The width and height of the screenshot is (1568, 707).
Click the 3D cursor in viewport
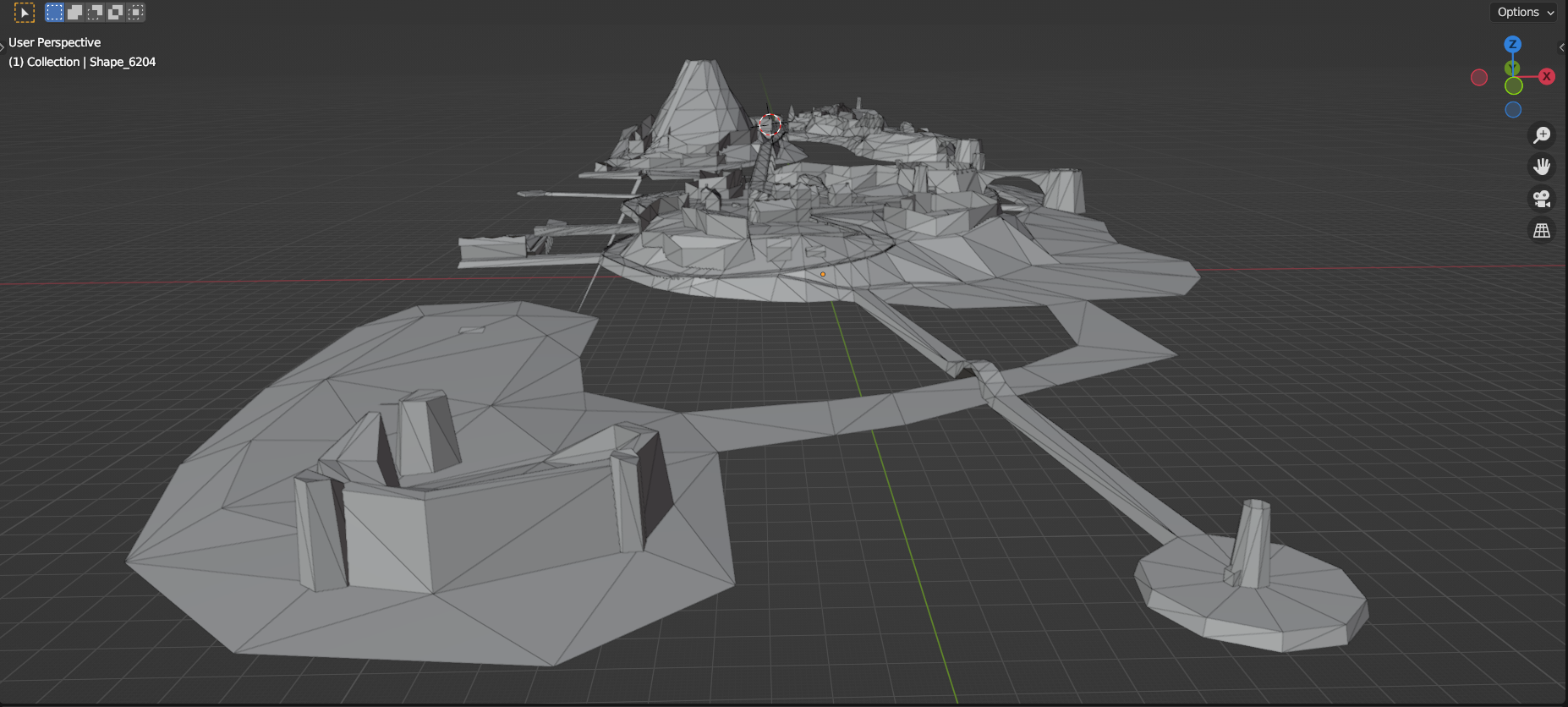coord(770,125)
